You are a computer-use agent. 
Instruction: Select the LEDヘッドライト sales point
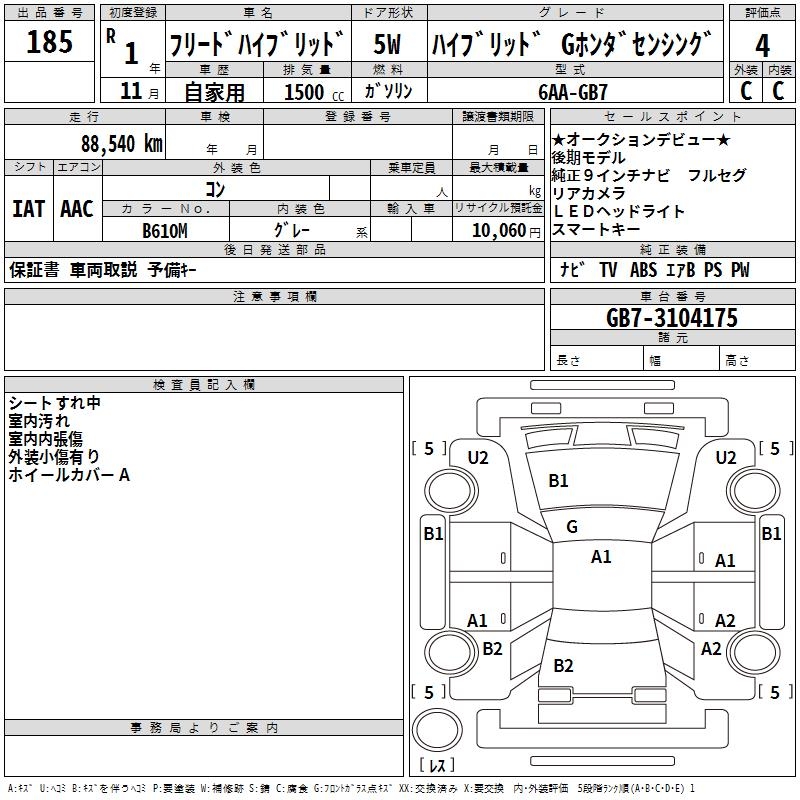618,211
